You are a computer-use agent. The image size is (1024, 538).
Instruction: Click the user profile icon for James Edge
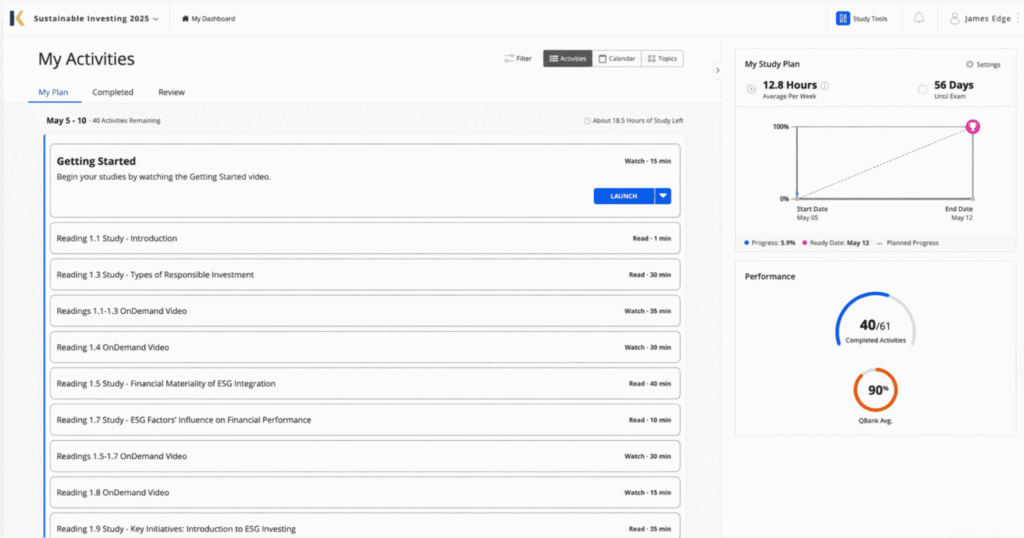(954, 18)
